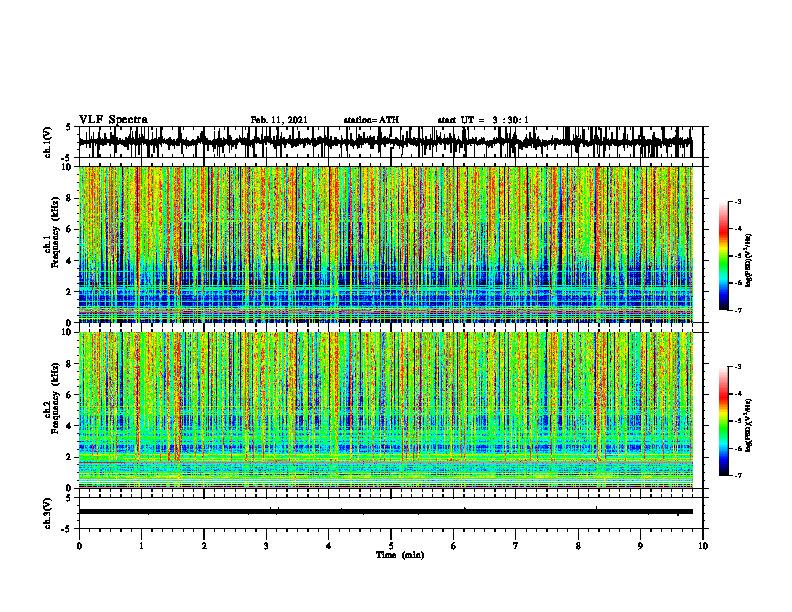The image size is (792, 612).
Task: Click the time axis tick label "9"
Action: coord(640,546)
